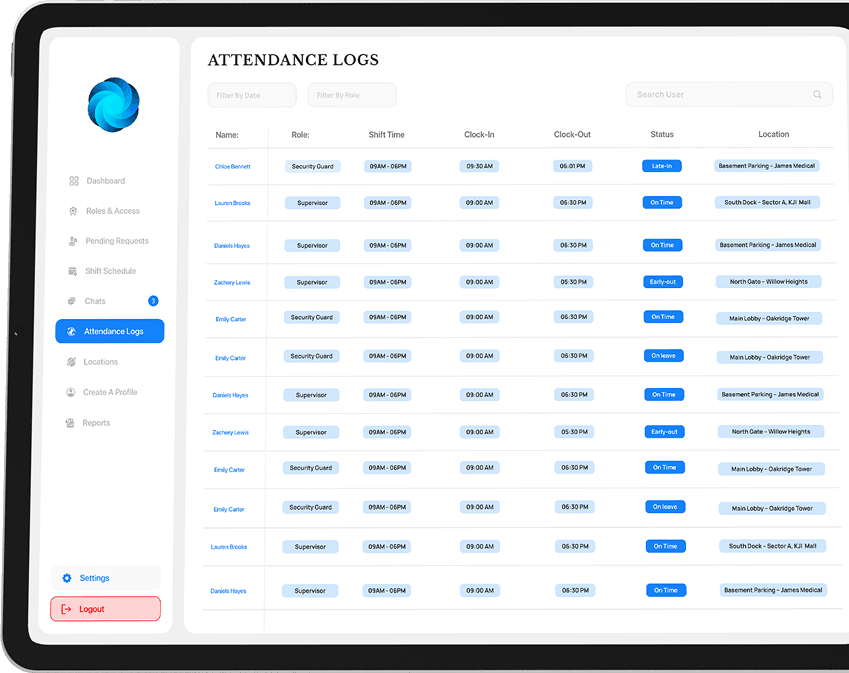Open Roles & Access via its badge icon
The image size is (849, 673).
[x=73, y=211]
